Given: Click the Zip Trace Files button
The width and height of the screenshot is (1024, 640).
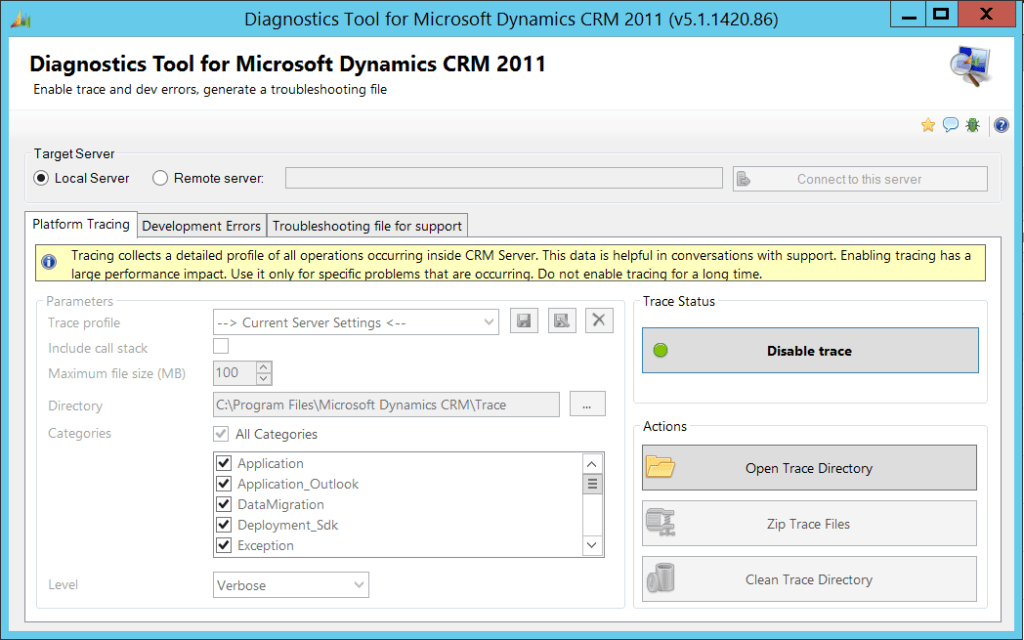Looking at the screenshot, I should pyautogui.click(x=809, y=523).
